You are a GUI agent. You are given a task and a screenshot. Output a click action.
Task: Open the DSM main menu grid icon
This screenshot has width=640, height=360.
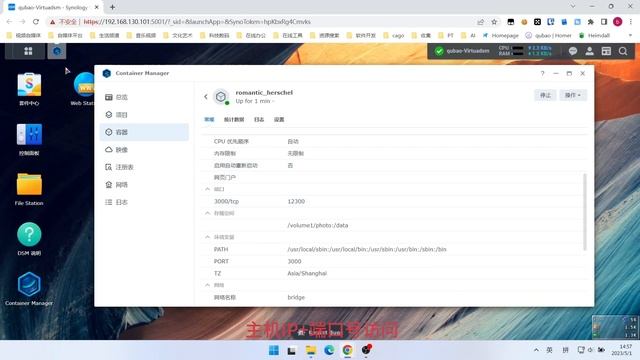coord(28,51)
